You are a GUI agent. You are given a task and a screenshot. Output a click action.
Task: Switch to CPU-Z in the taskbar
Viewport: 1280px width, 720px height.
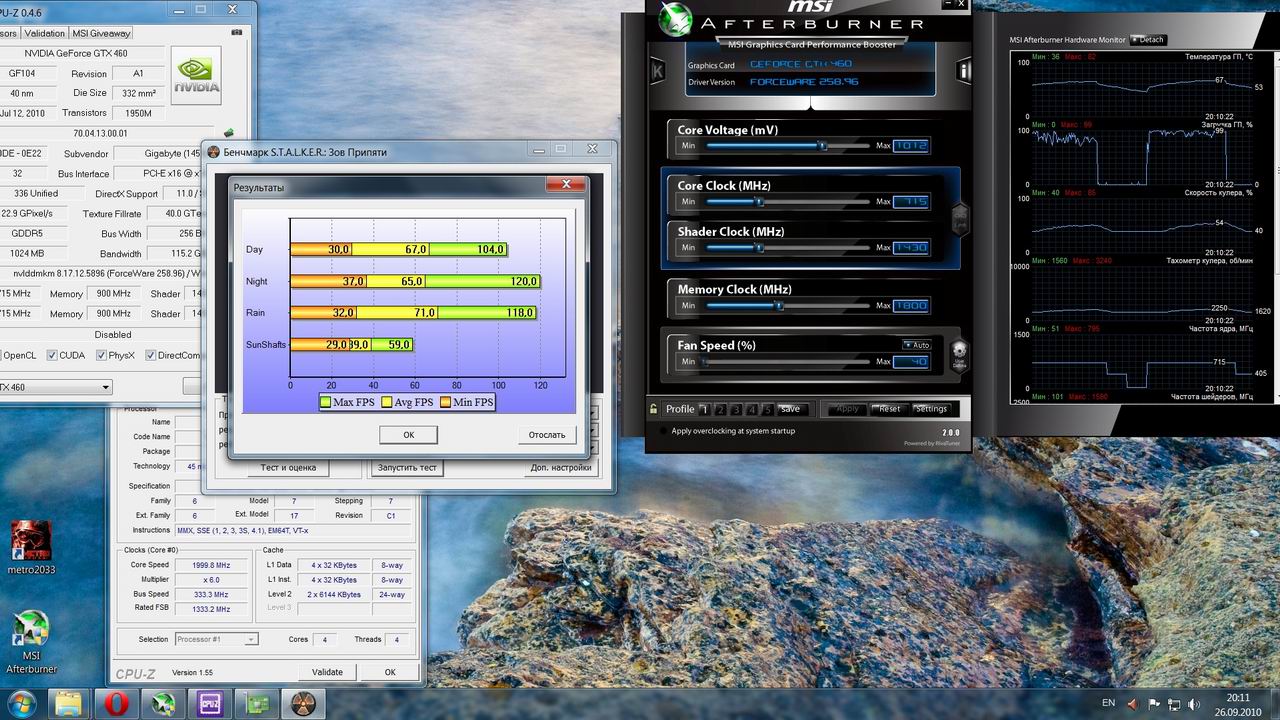pos(210,703)
